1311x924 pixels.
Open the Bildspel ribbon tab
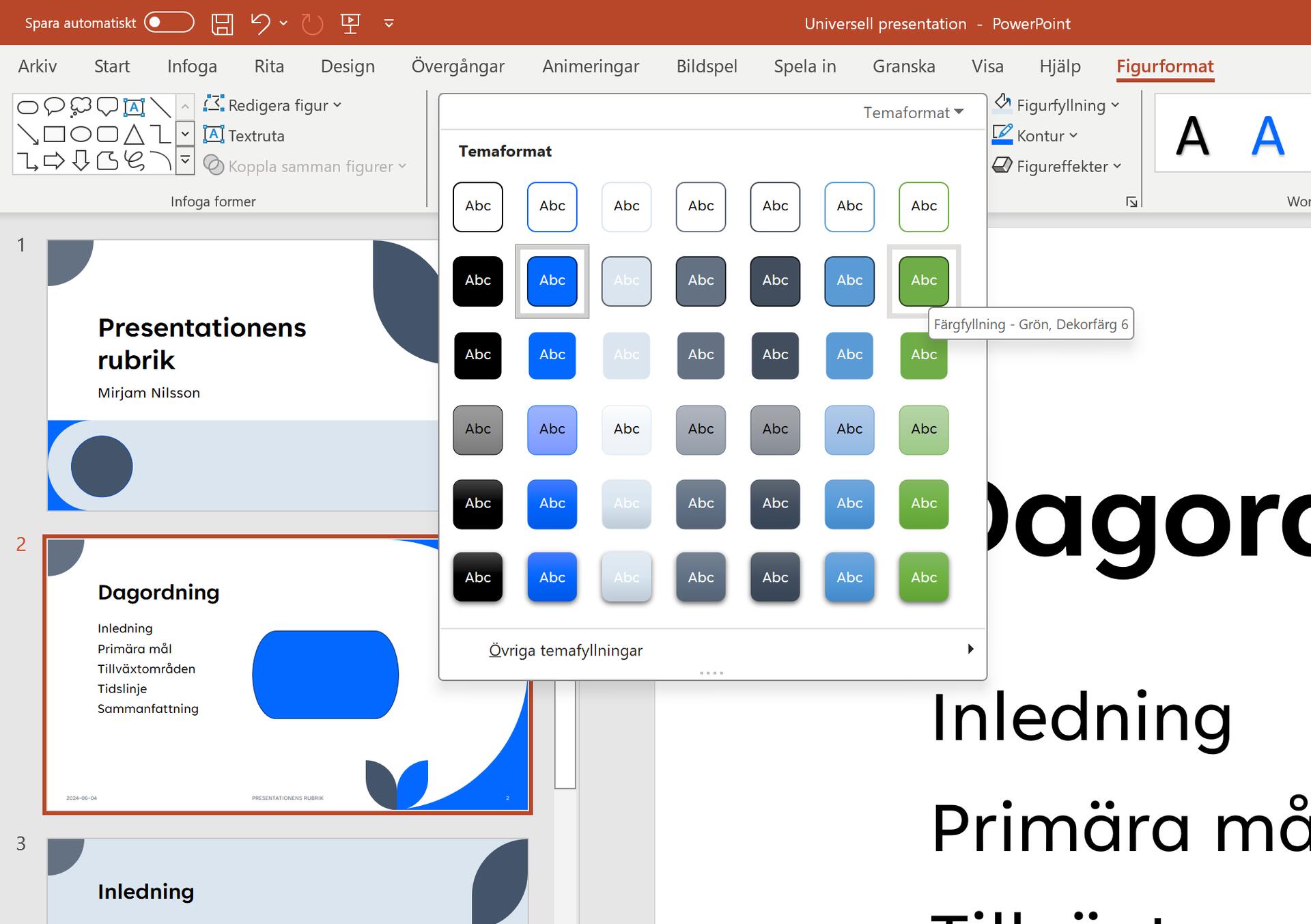pyautogui.click(x=707, y=66)
